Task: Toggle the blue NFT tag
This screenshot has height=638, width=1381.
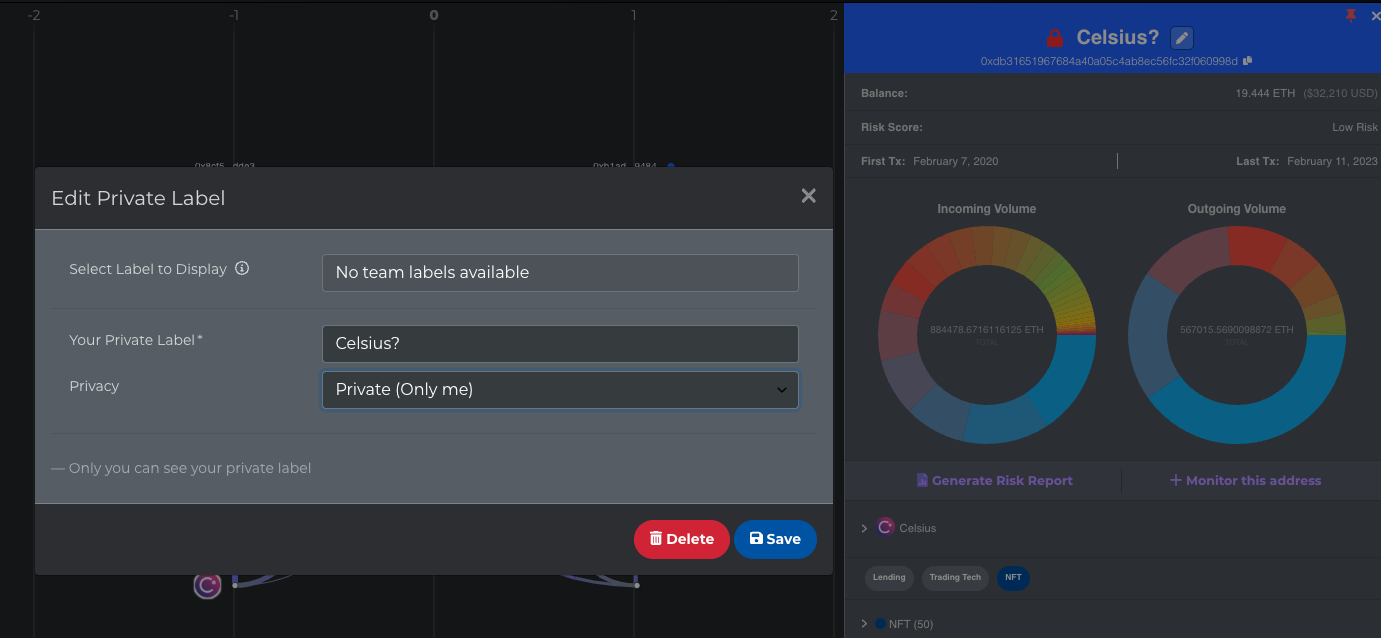Action: (x=1013, y=577)
